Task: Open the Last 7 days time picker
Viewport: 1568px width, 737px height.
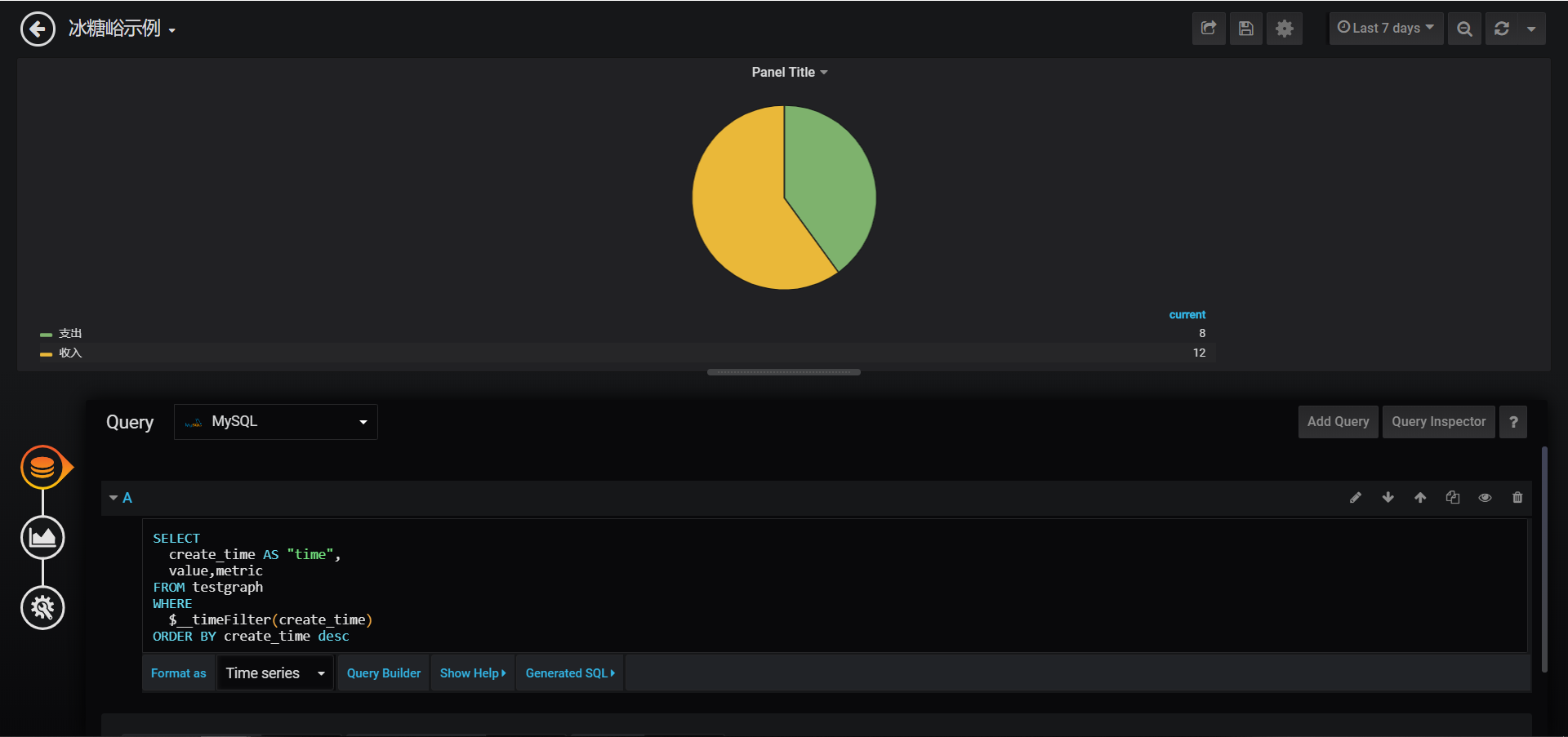Action: 1386,28
